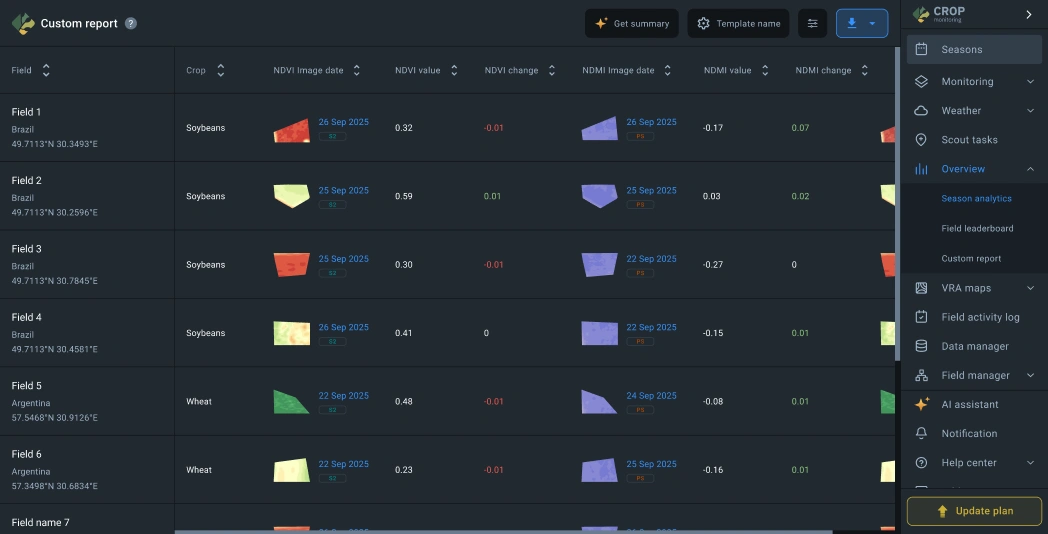Click the Notification bell icon
Viewport: 1048px width, 534px height.
[921, 434]
